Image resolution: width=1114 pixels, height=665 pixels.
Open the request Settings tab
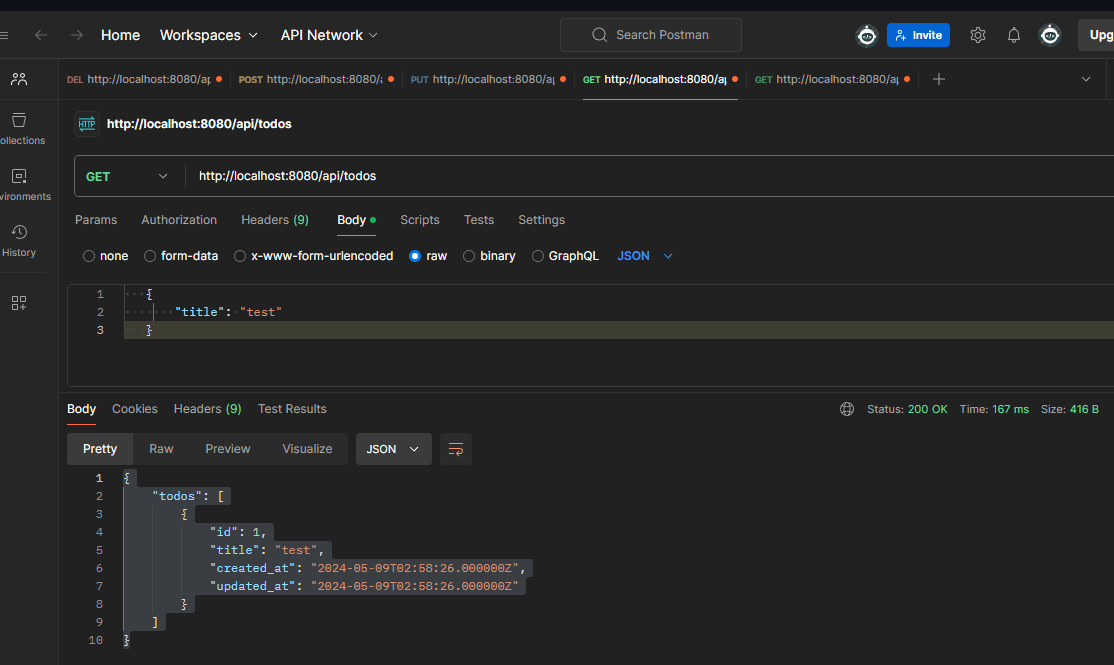pyautogui.click(x=541, y=220)
